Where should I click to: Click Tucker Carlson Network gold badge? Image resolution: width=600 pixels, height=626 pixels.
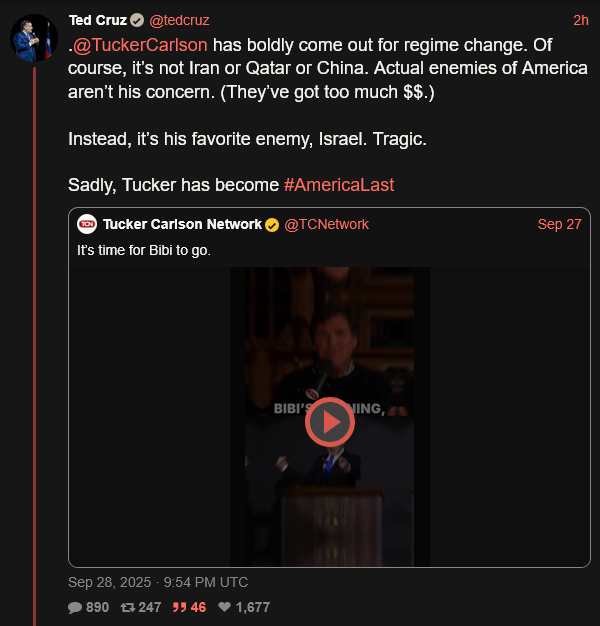coord(272,224)
